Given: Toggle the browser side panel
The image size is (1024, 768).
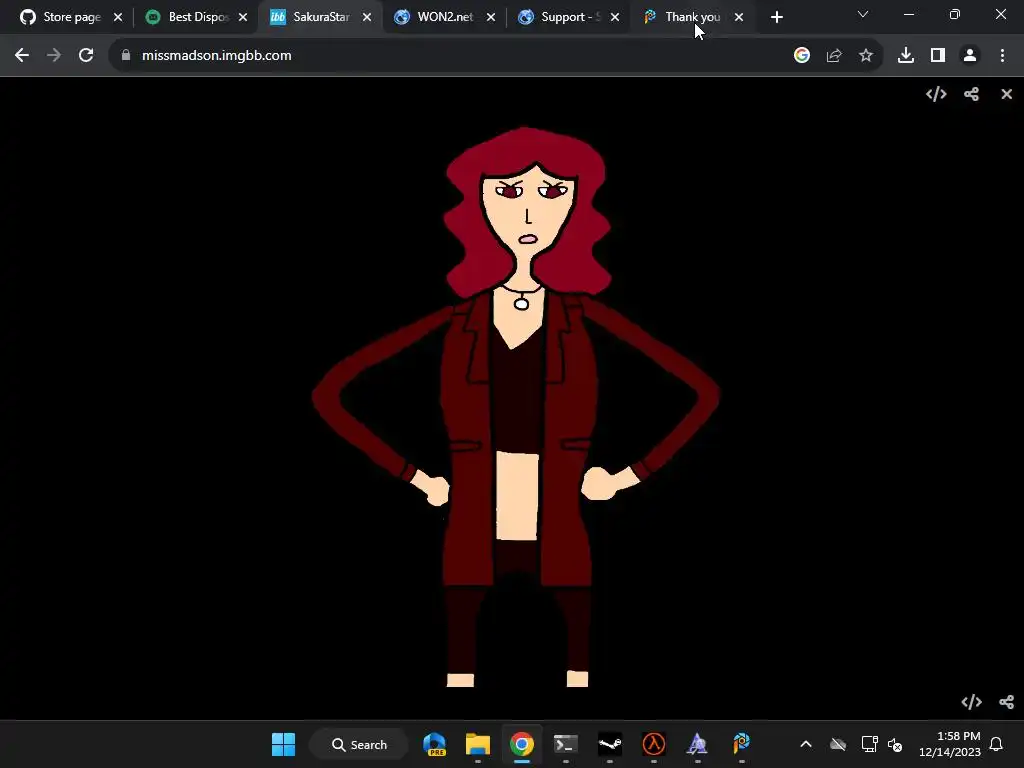Looking at the screenshot, I should click(x=938, y=56).
